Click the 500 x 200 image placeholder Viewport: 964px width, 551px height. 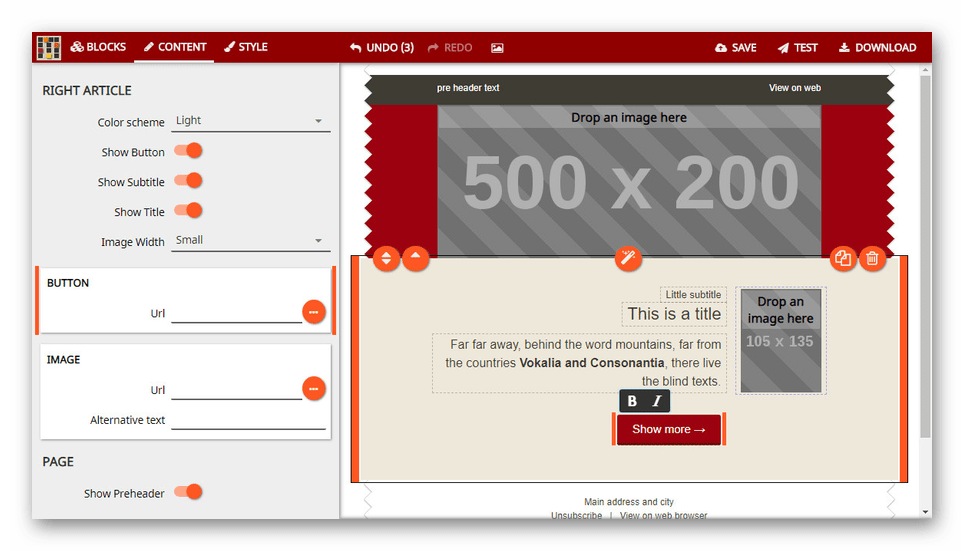point(629,180)
